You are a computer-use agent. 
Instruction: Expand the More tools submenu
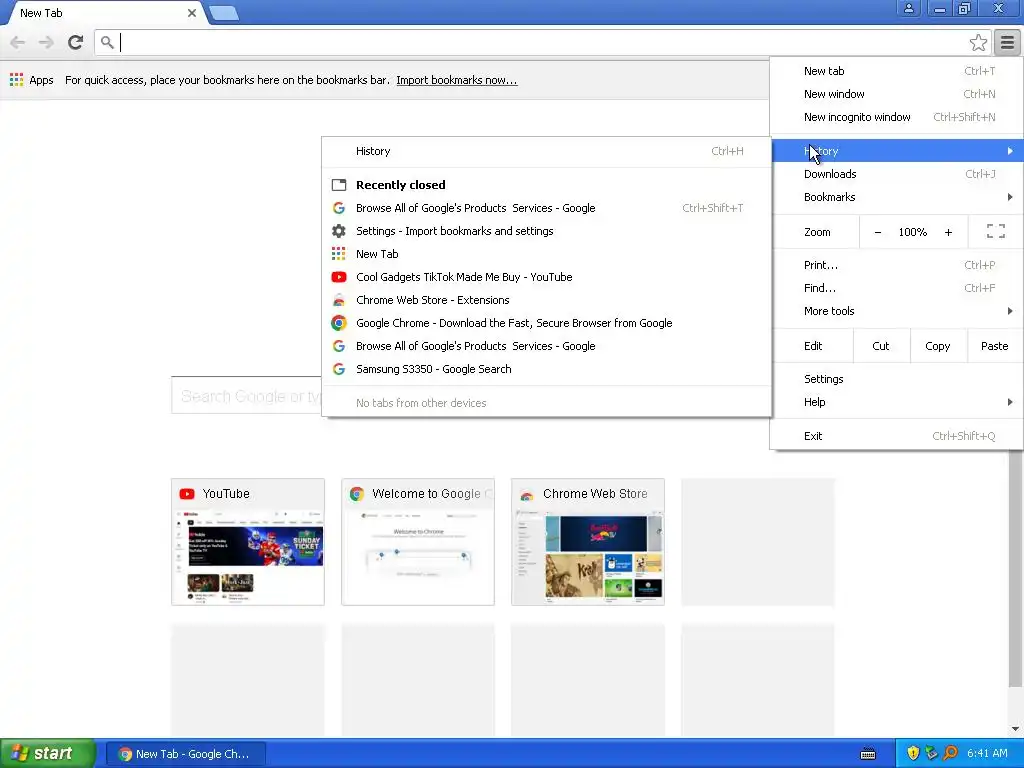point(896,312)
